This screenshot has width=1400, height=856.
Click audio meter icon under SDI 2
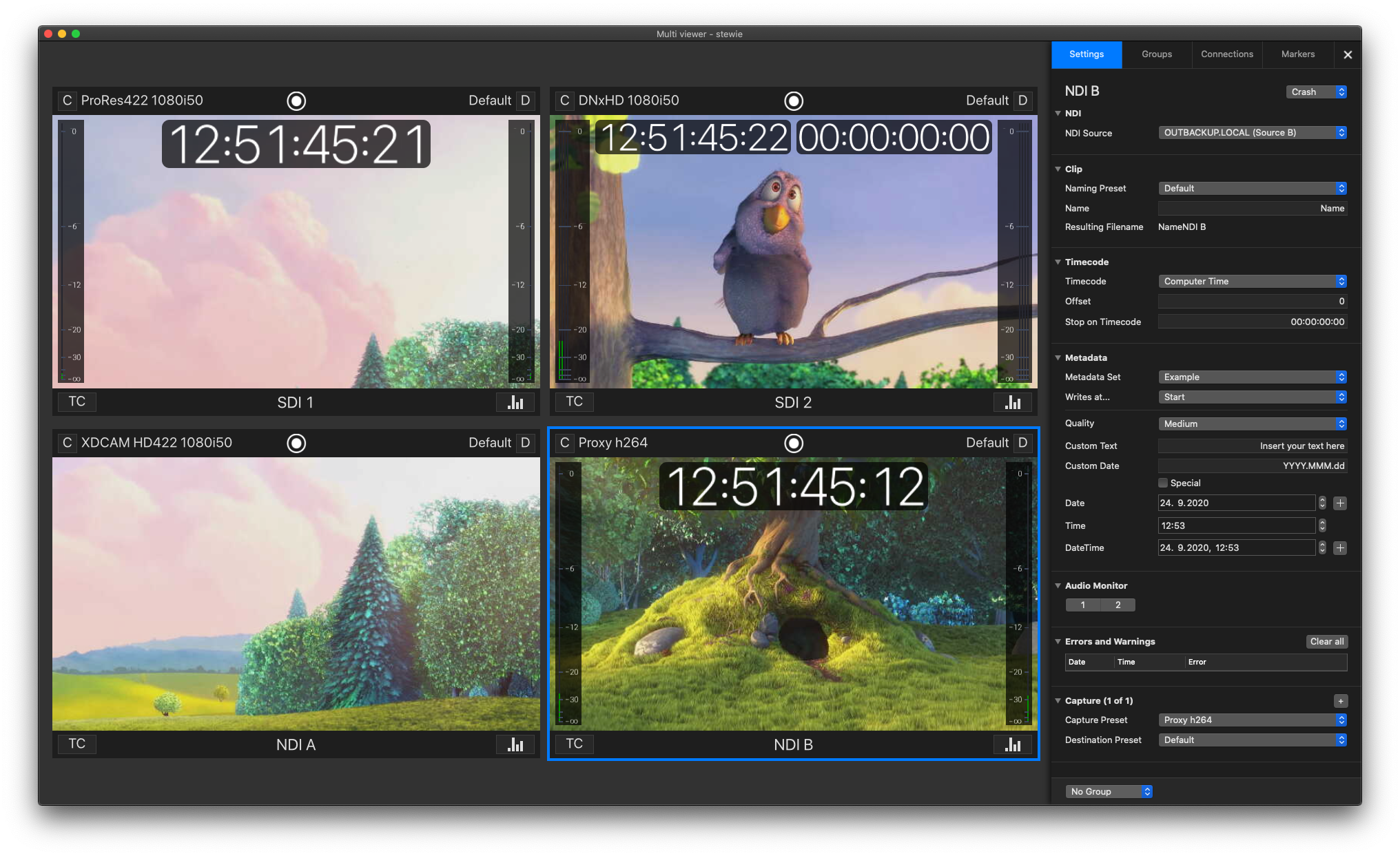pos(1013,402)
